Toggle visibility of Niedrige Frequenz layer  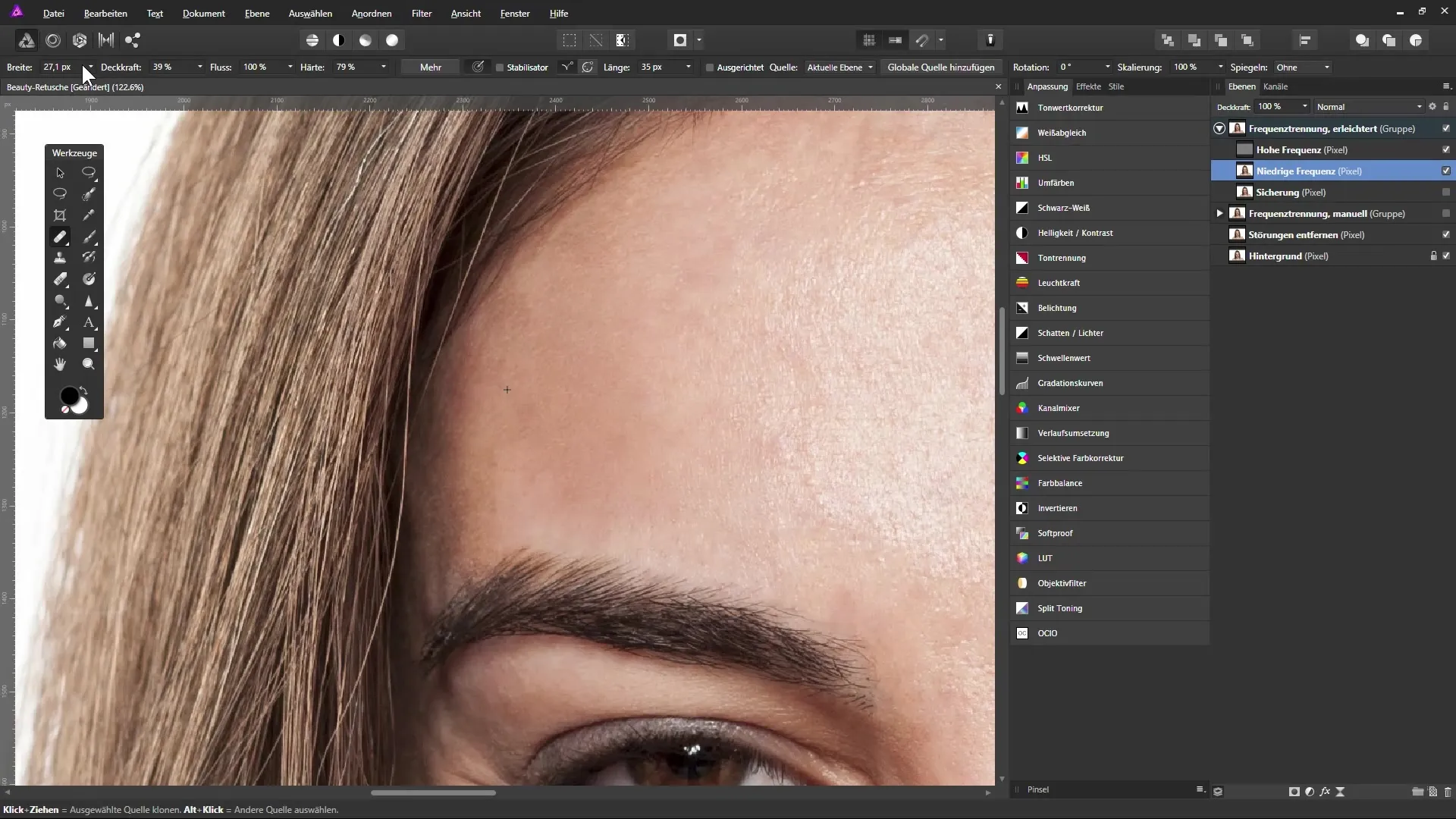point(1446,171)
